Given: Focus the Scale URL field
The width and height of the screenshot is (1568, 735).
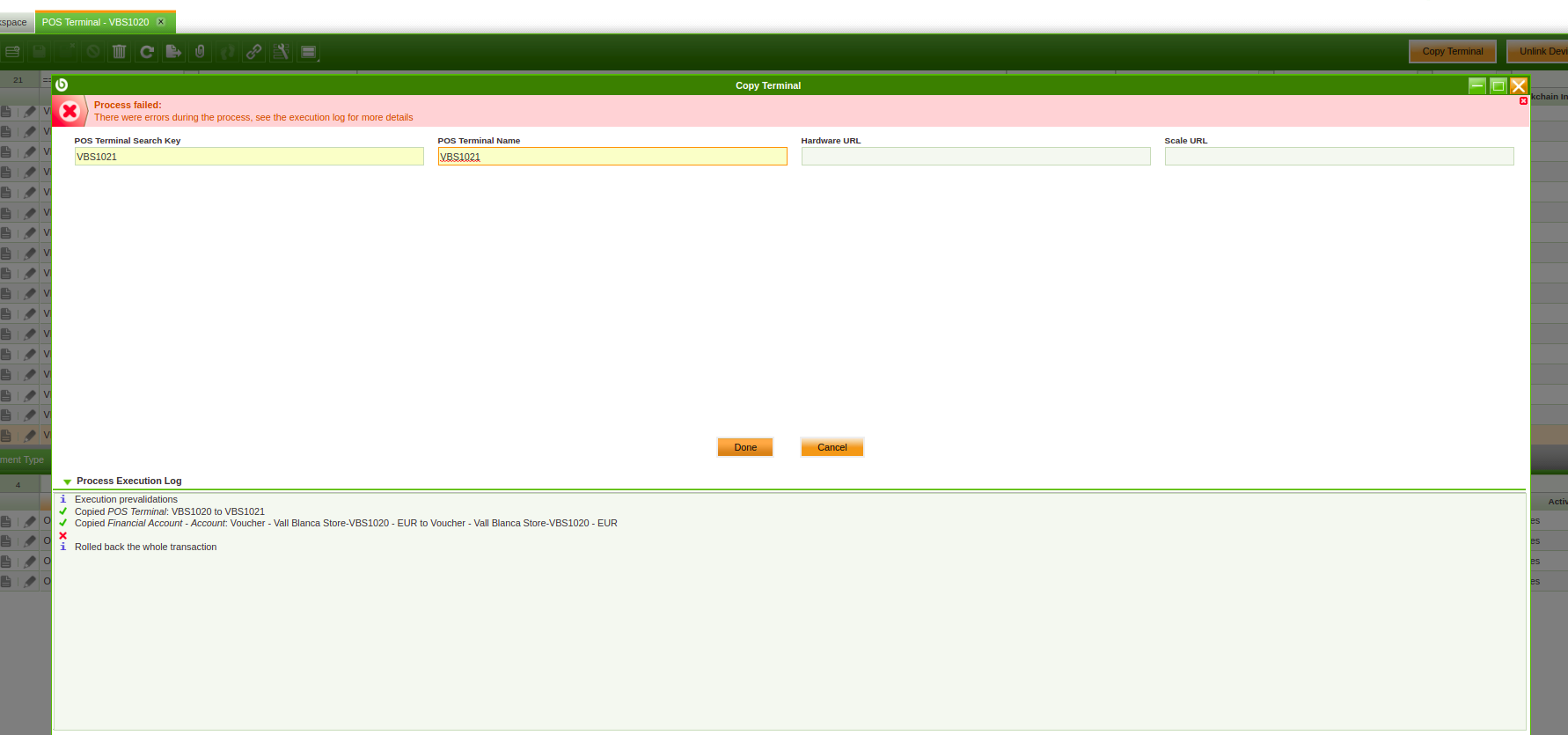Looking at the screenshot, I should pyautogui.click(x=1339, y=157).
